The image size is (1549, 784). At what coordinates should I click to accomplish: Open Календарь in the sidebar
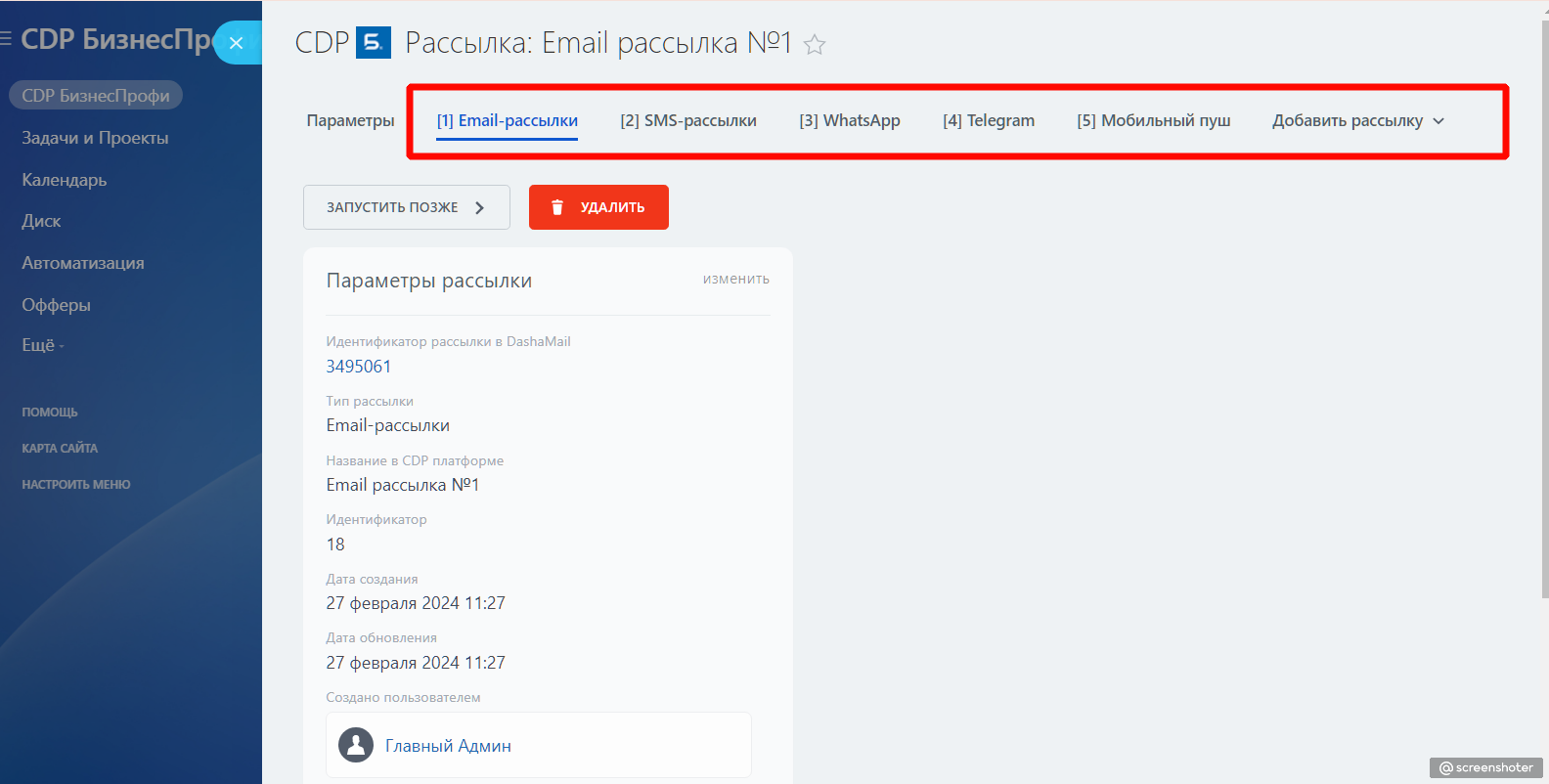(x=65, y=180)
